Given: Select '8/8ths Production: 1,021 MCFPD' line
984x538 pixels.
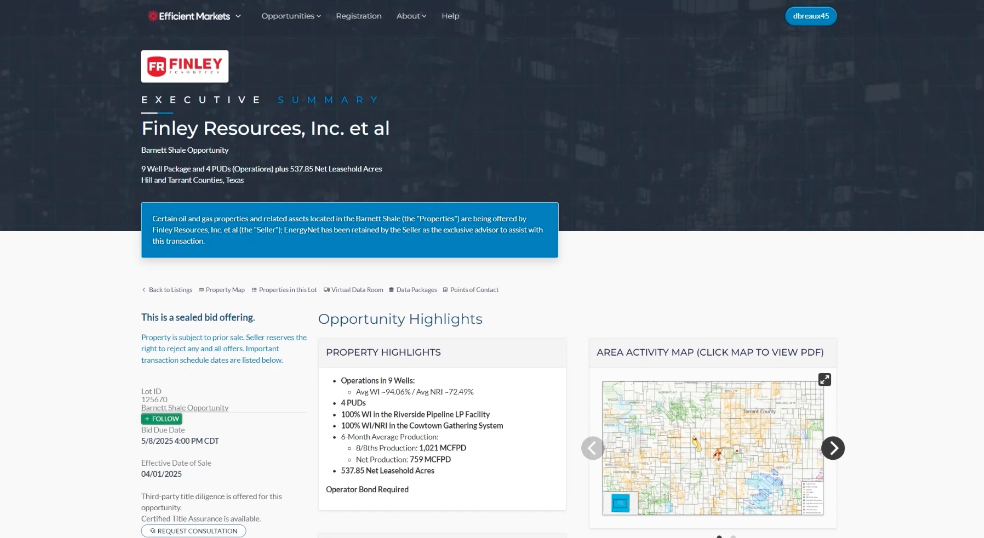Looking at the screenshot, I should click(x=410, y=448).
